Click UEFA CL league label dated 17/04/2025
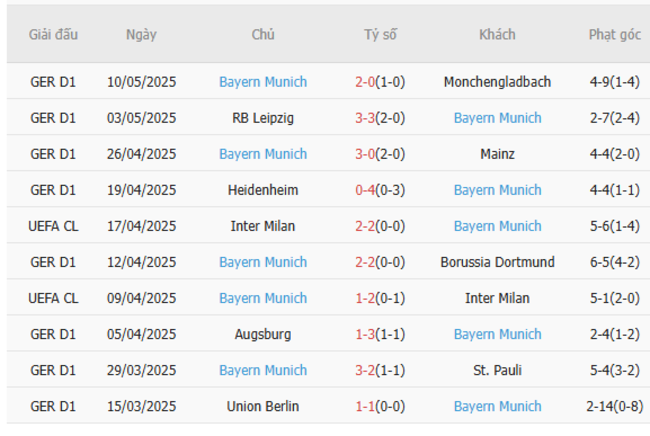 [53, 226]
